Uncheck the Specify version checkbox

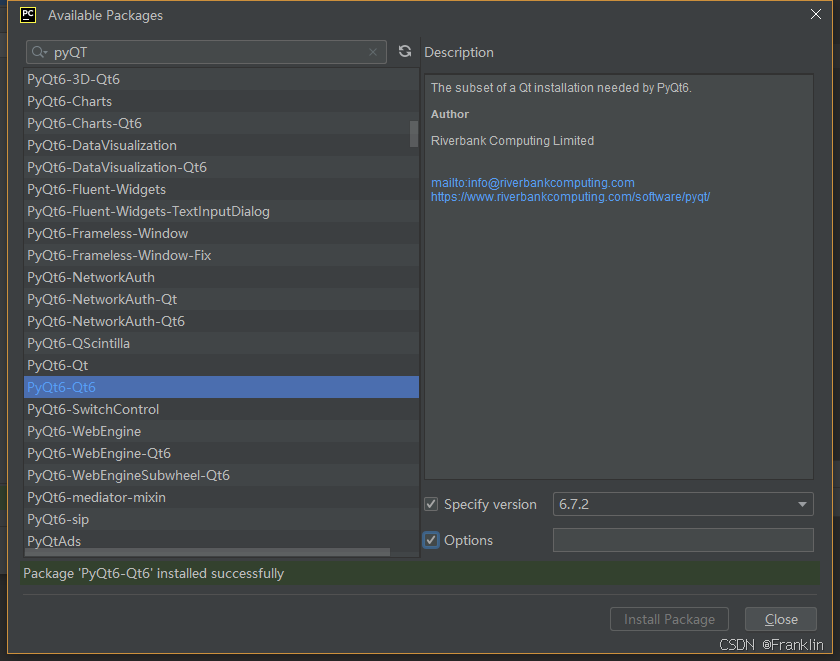(430, 504)
